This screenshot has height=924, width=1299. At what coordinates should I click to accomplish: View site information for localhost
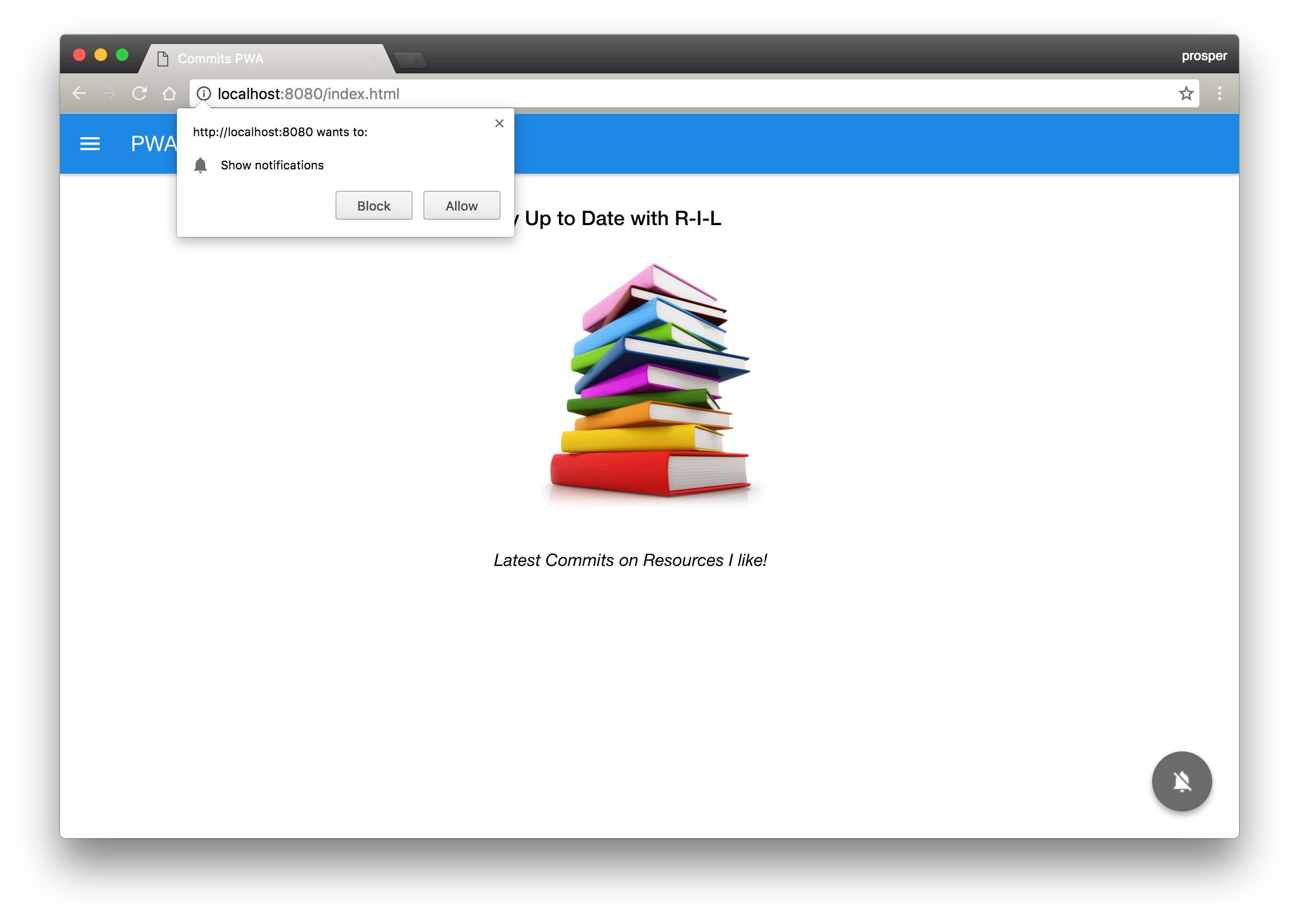click(x=204, y=93)
